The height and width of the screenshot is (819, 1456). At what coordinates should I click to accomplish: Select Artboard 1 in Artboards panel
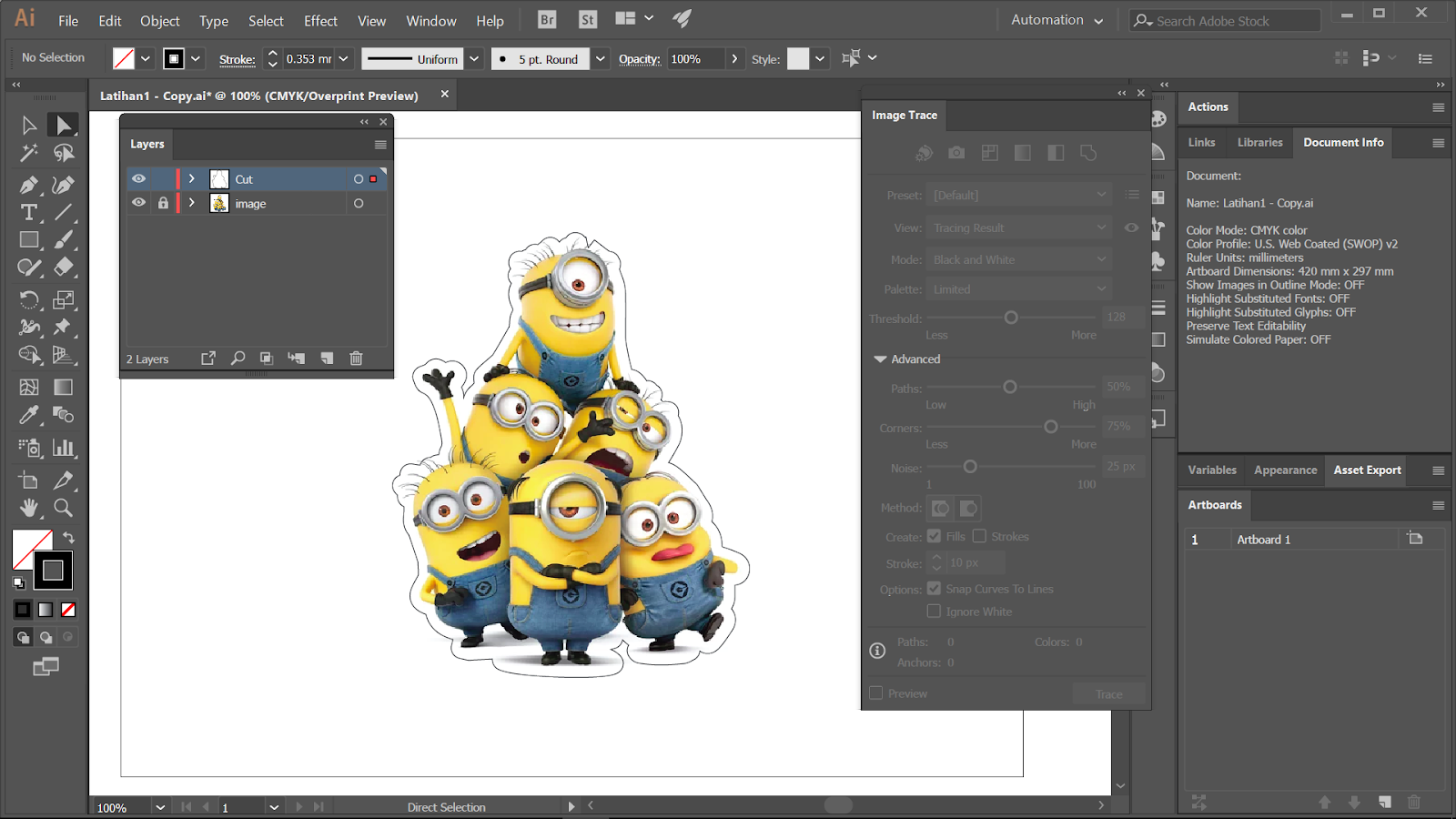(x=1263, y=540)
